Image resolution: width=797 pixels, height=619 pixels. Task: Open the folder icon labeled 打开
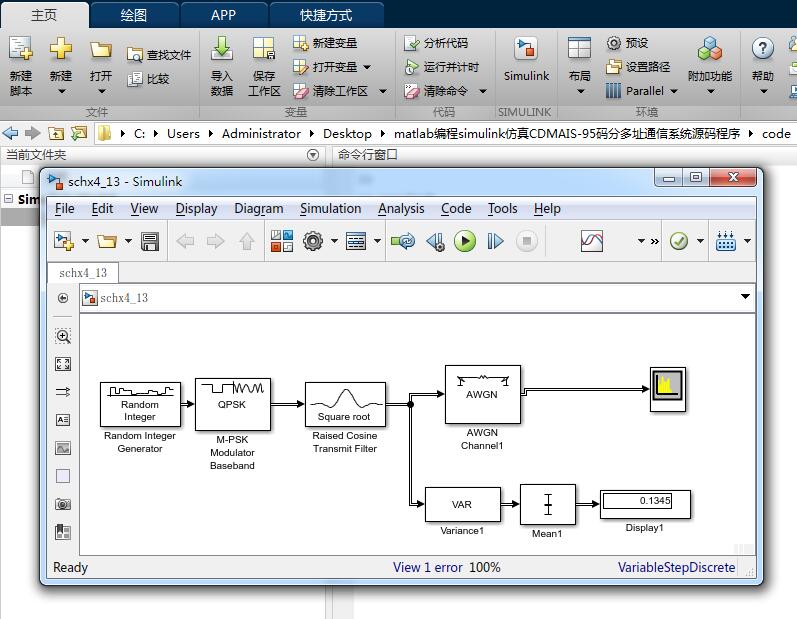click(101, 50)
